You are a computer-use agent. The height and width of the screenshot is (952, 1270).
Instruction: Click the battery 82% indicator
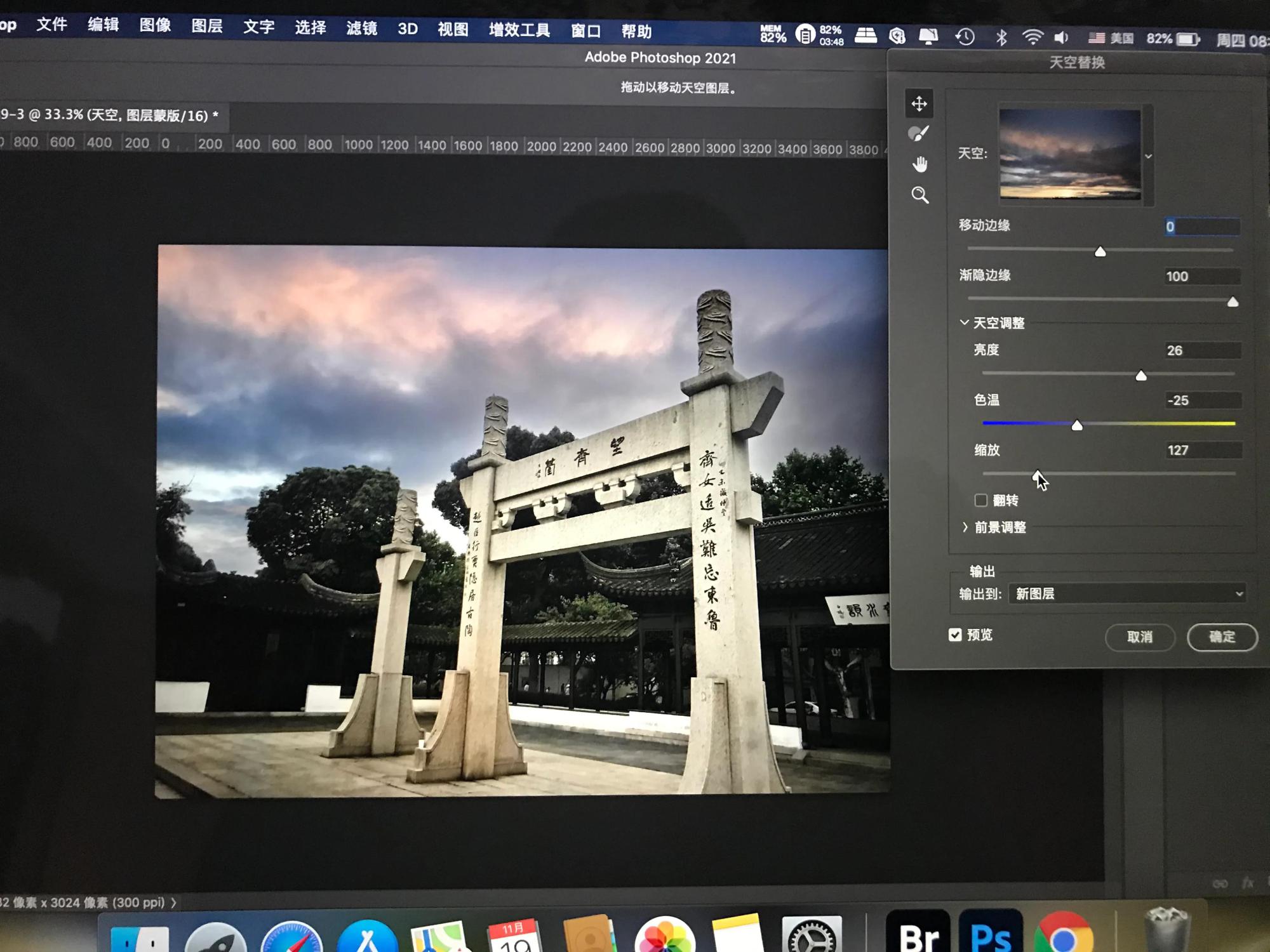[x=1173, y=39]
